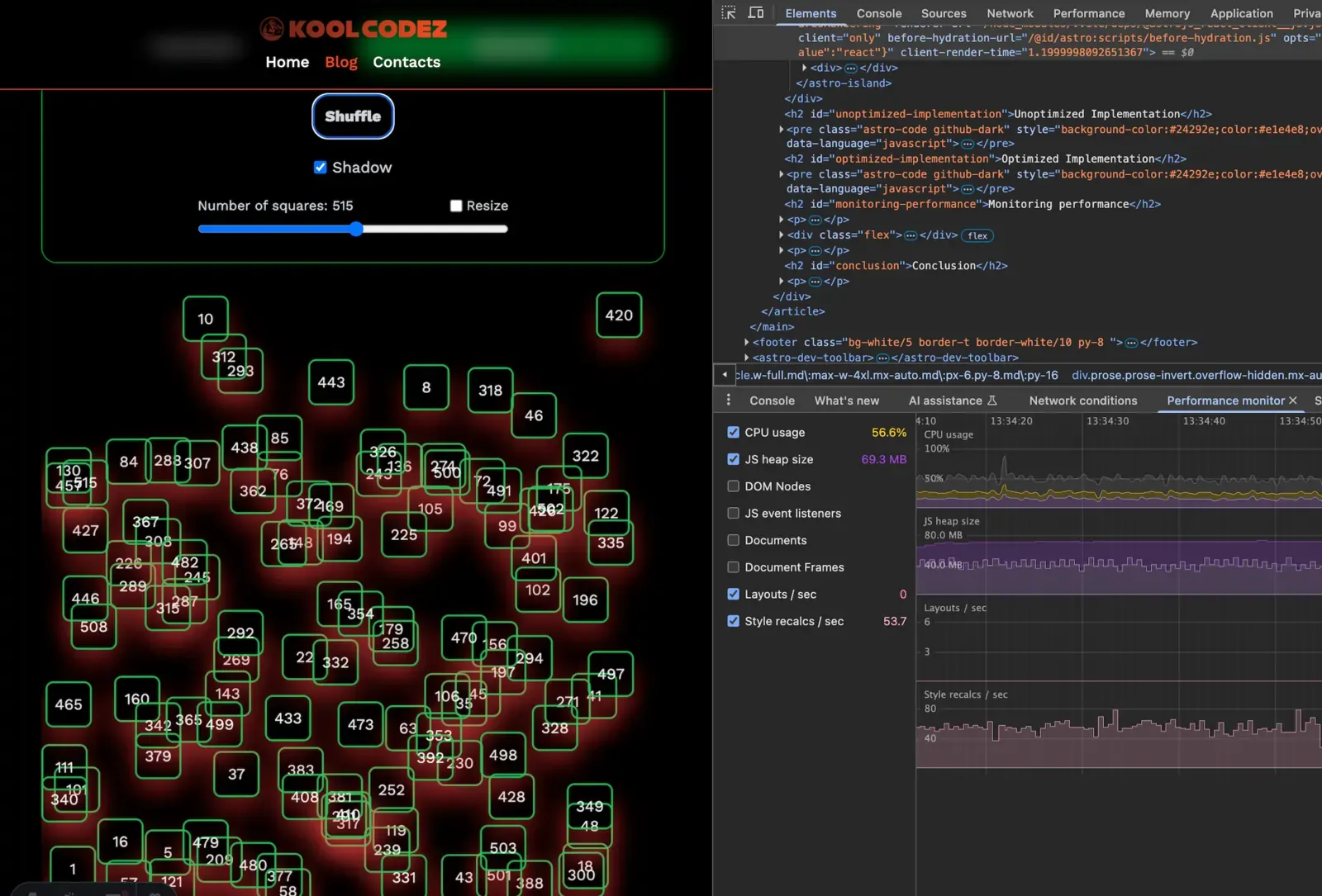
Task: Click the Shuffle button
Action: [352, 116]
